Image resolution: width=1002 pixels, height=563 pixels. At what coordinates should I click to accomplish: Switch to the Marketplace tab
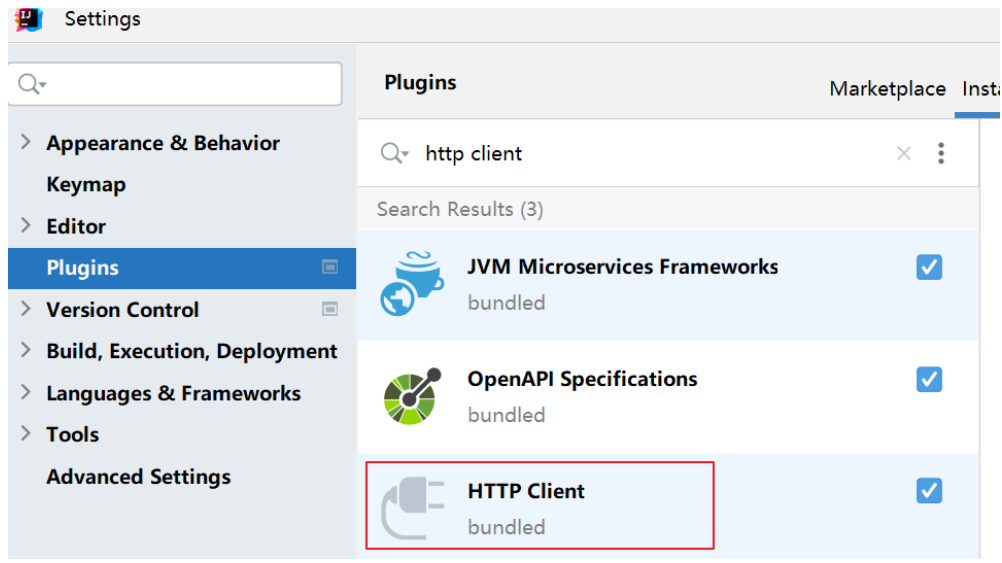tap(887, 89)
